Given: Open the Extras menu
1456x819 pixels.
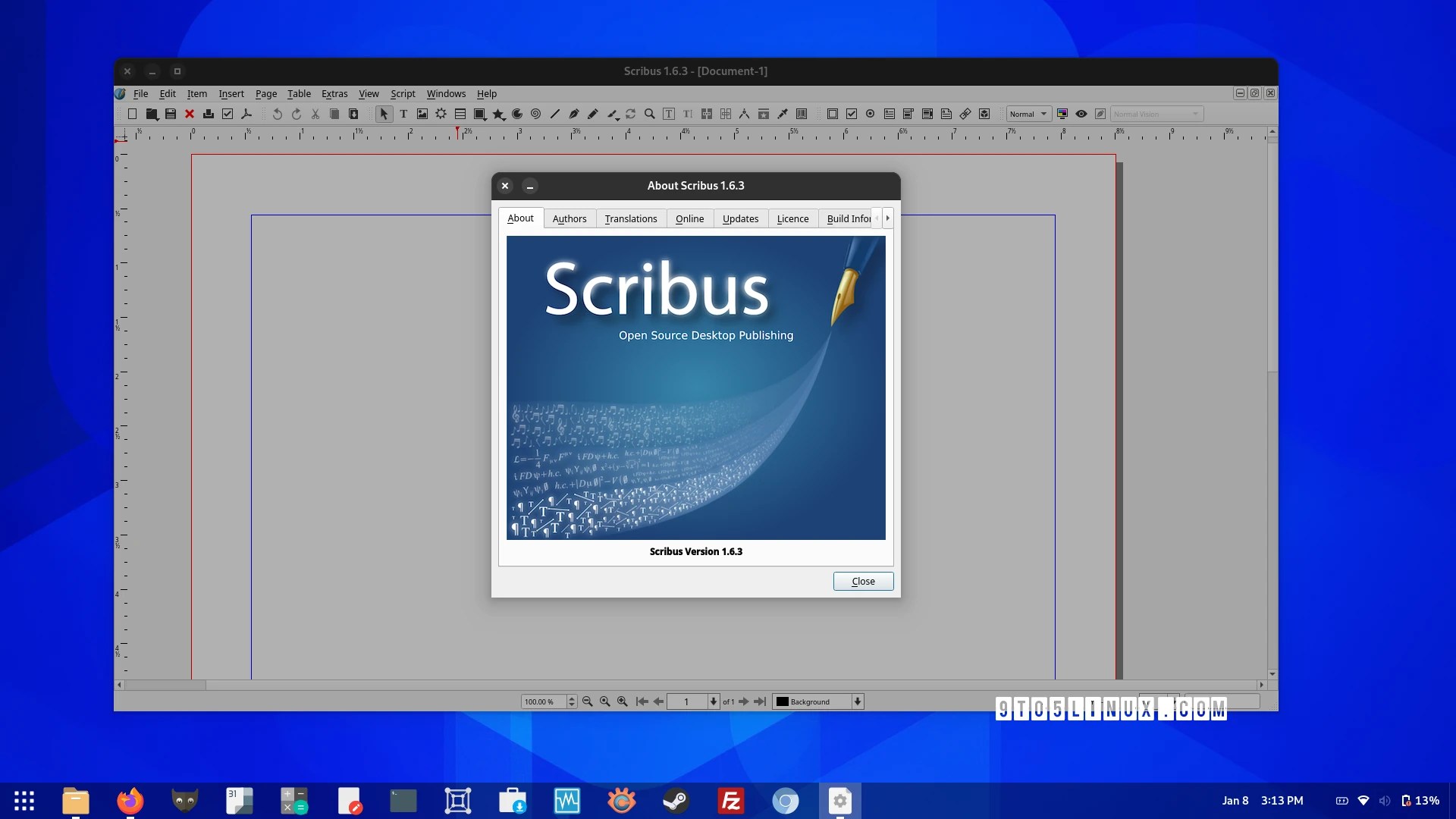Looking at the screenshot, I should click(334, 93).
